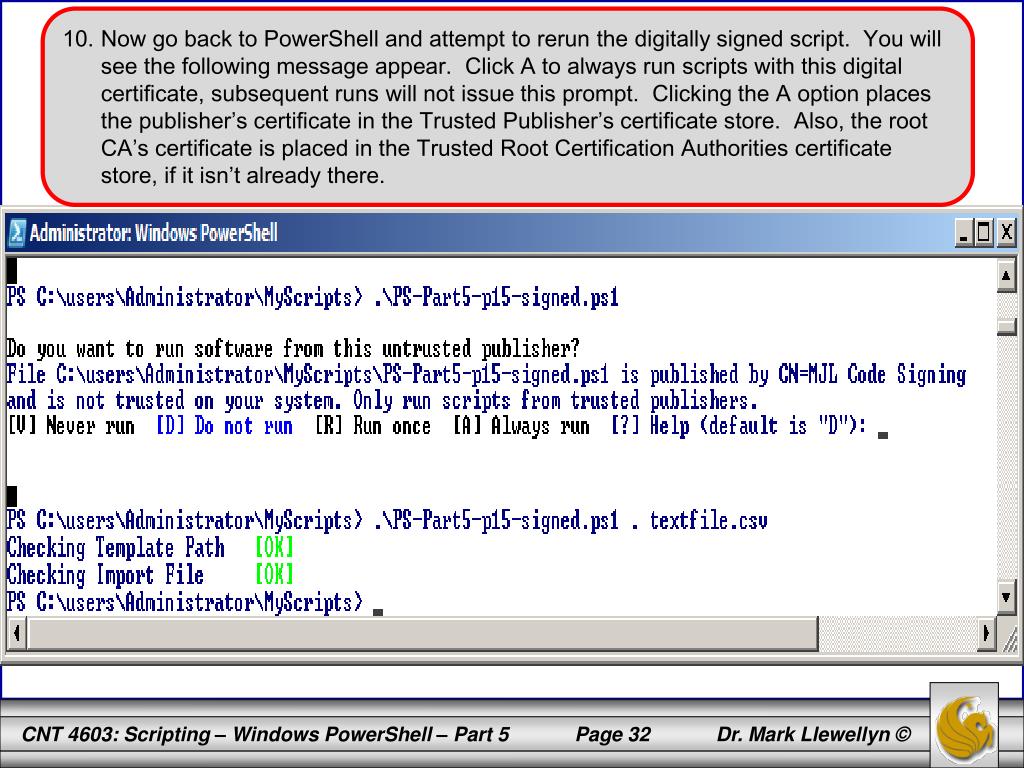Click the '[A] Always run' option text

[520, 426]
